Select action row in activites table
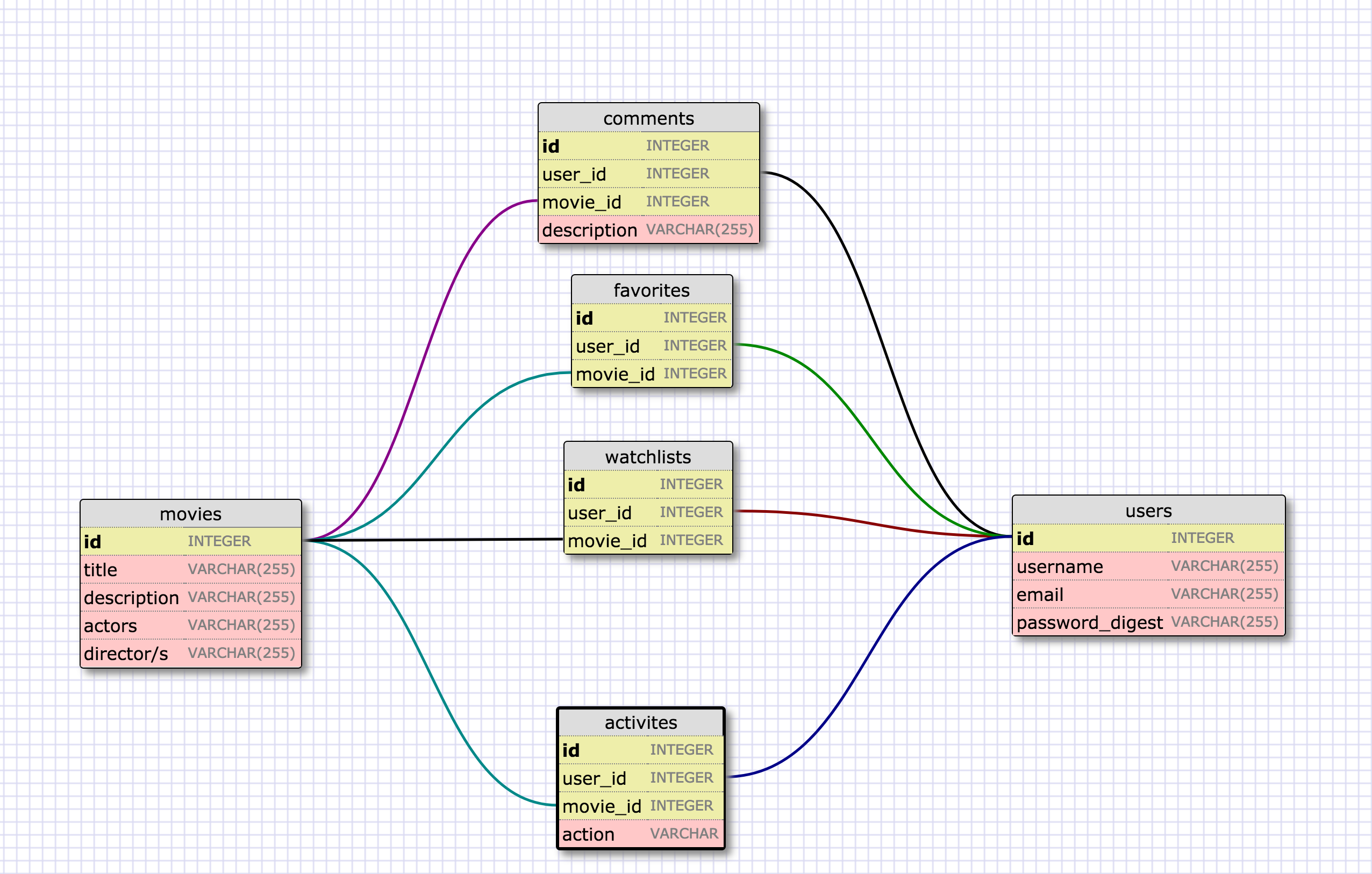This screenshot has width=1372, height=874. [x=640, y=834]
